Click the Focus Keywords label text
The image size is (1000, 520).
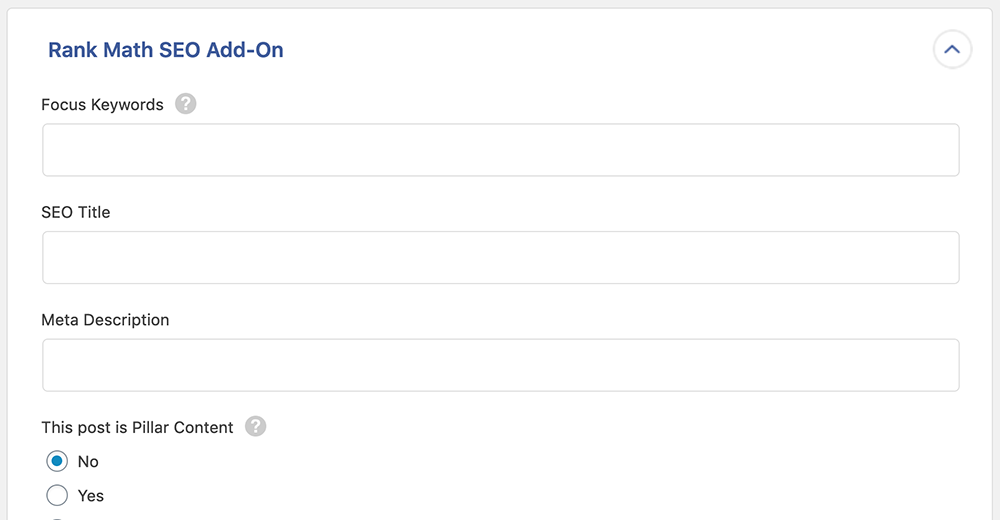point(102,104)
